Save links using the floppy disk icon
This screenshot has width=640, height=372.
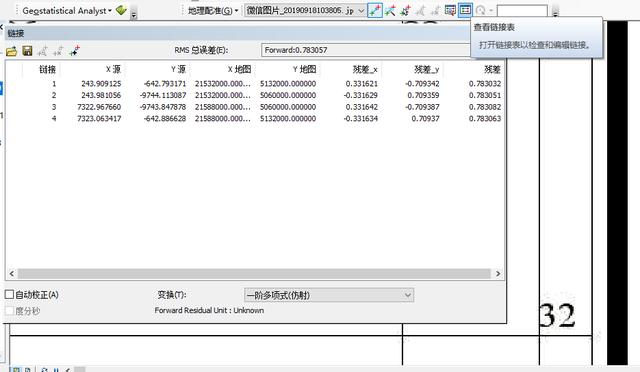point(27,51)
